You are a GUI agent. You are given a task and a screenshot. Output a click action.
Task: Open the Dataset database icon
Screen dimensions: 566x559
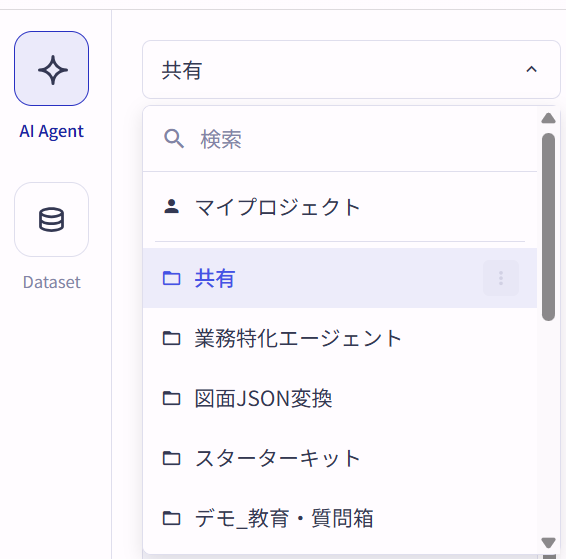(x=52, y=219)
